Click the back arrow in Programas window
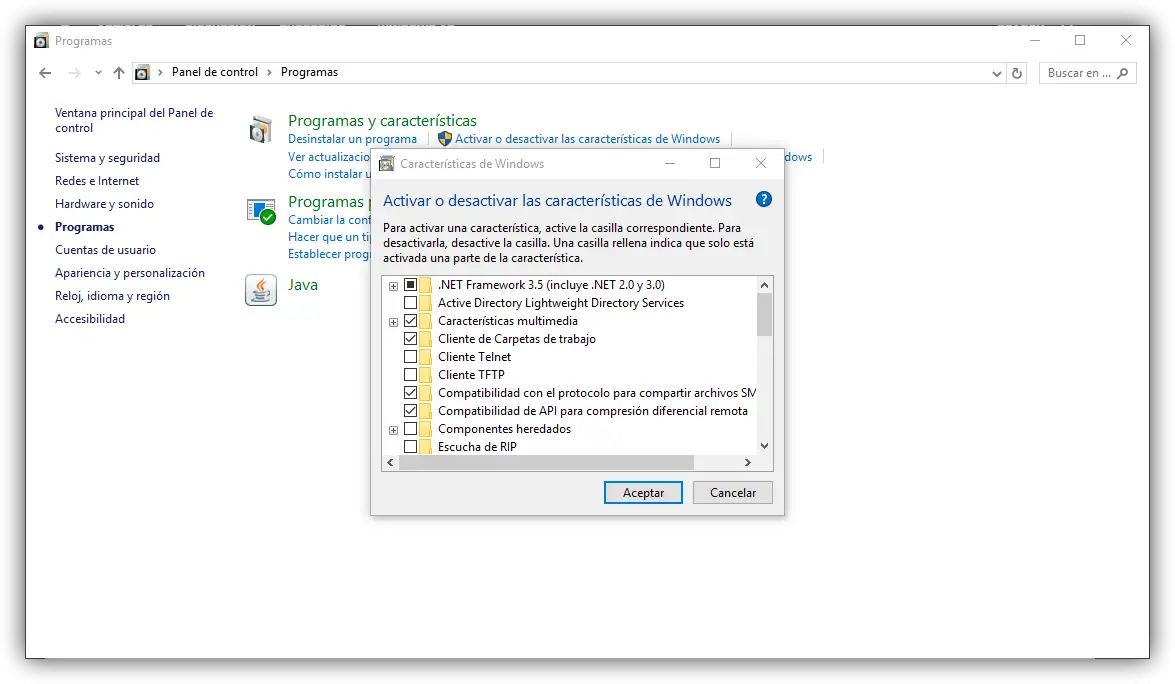The height and width of the screenshot is (684, 1175). (45, 73)
